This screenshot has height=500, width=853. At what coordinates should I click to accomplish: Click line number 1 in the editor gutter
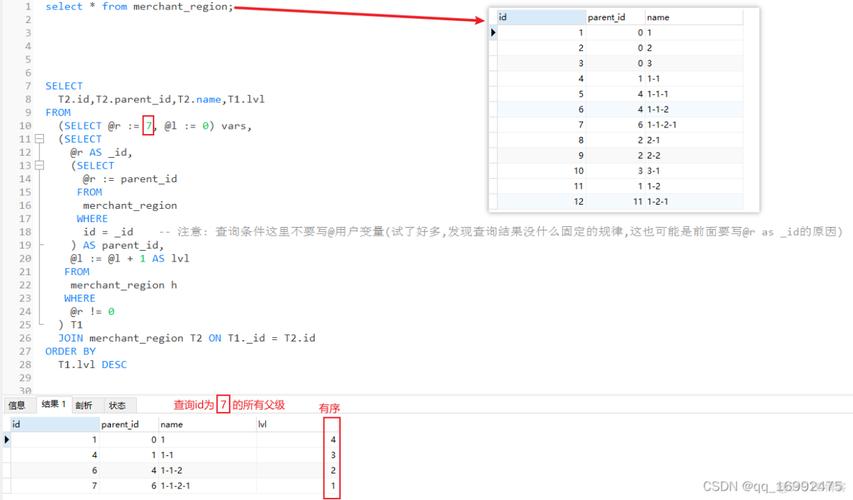point(28,7)
